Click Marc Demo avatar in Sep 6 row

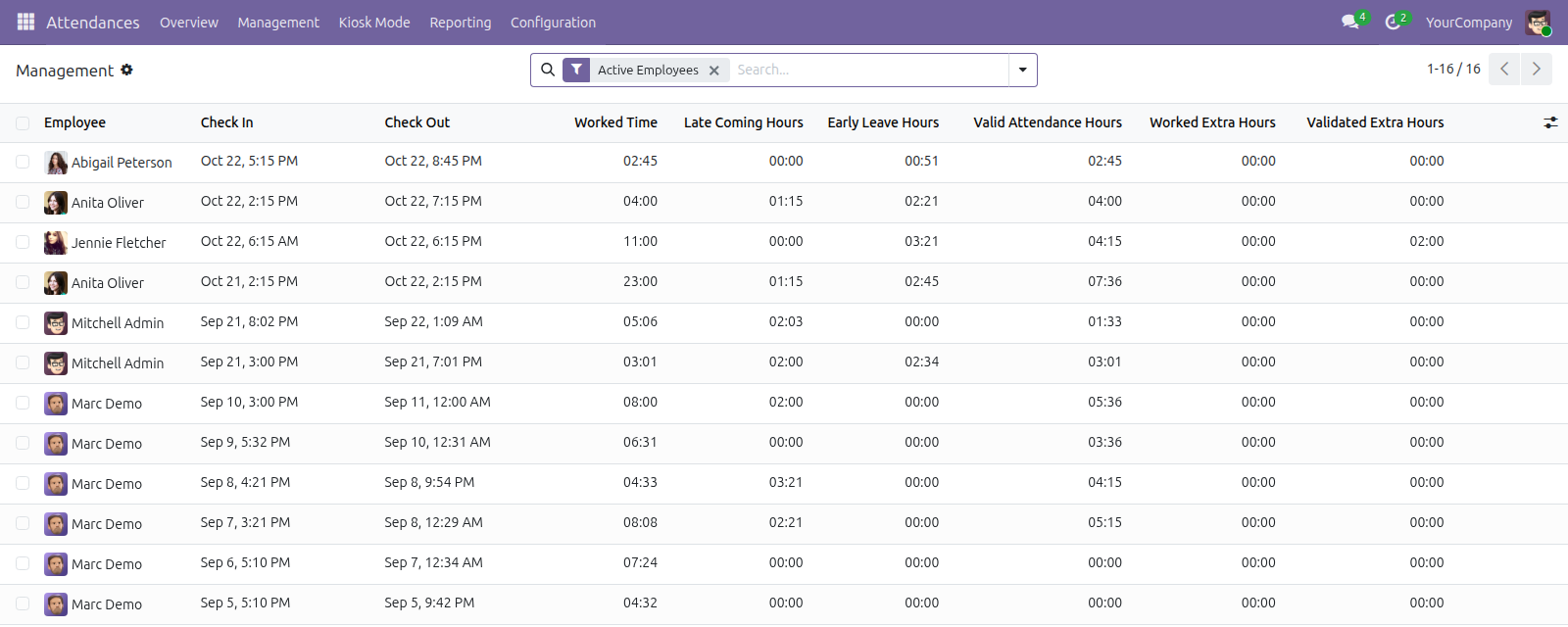[x=56, y=564]
